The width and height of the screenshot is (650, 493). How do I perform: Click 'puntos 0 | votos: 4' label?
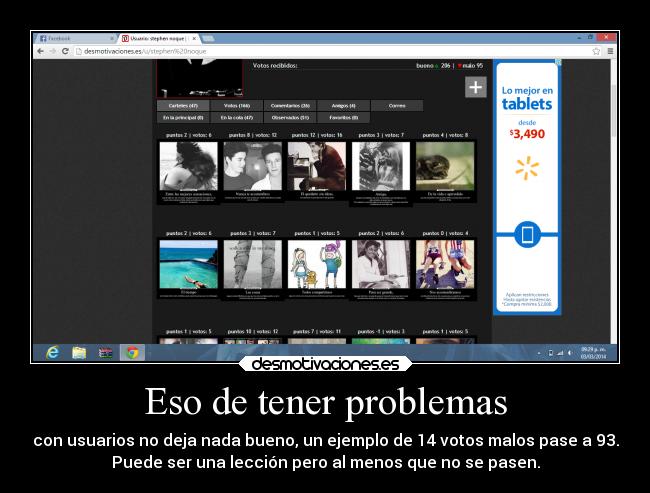(x=445, y=233)
